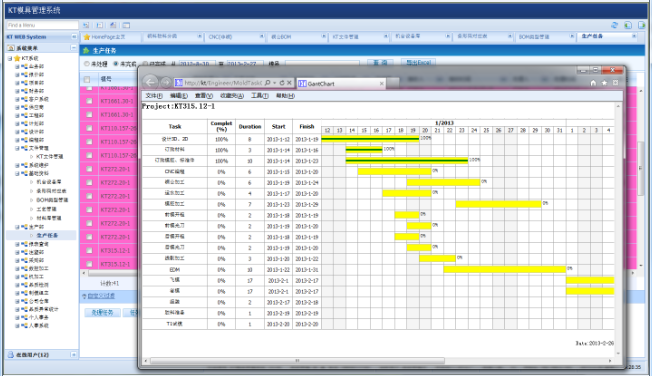This screenshot has height=376, width=652.
Task: Click the browser forward arrow button
Action: (x=165, y=83)
